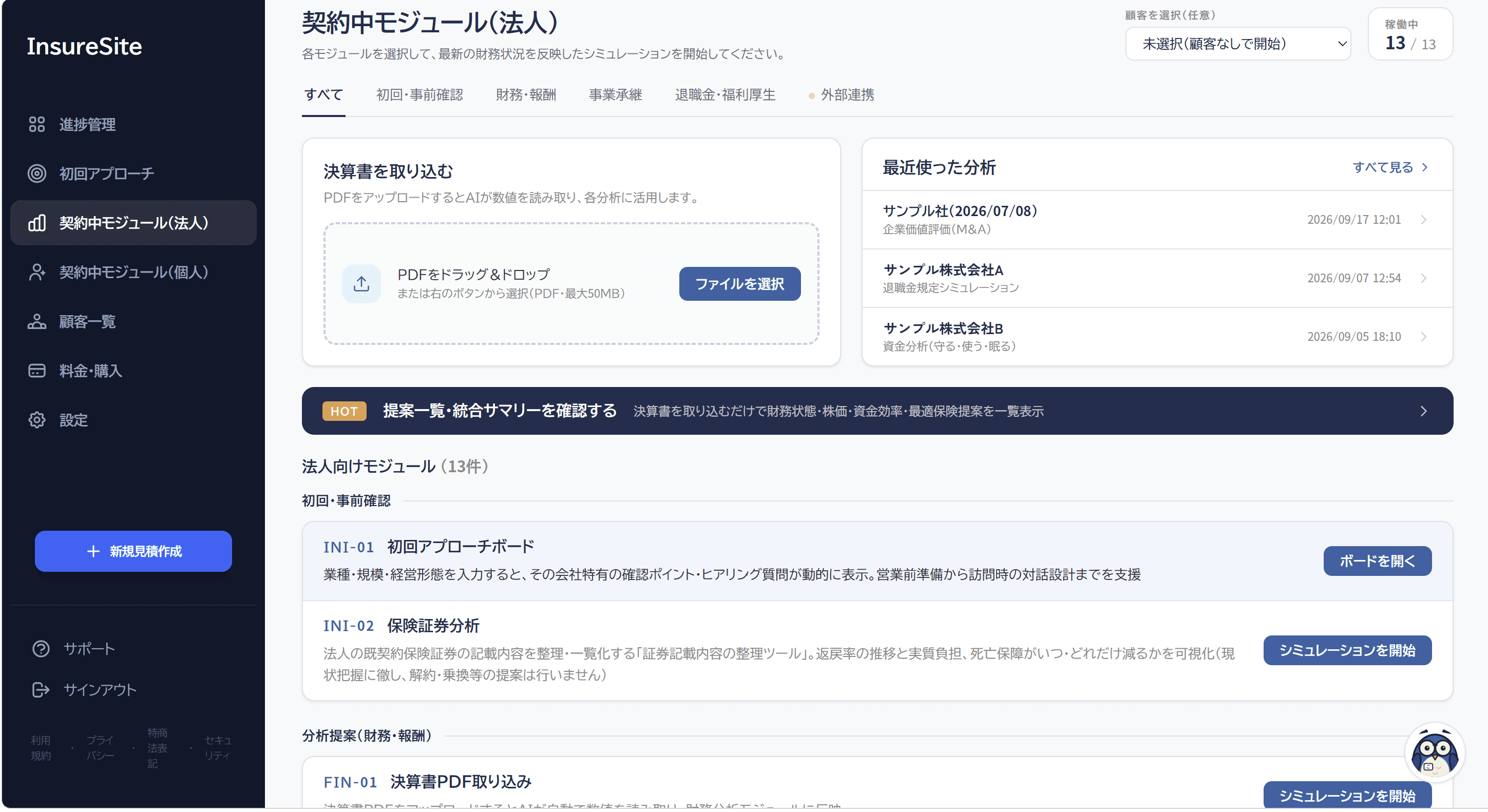
Task: Switch to 事業承継 tab
Action: (616, 95)
